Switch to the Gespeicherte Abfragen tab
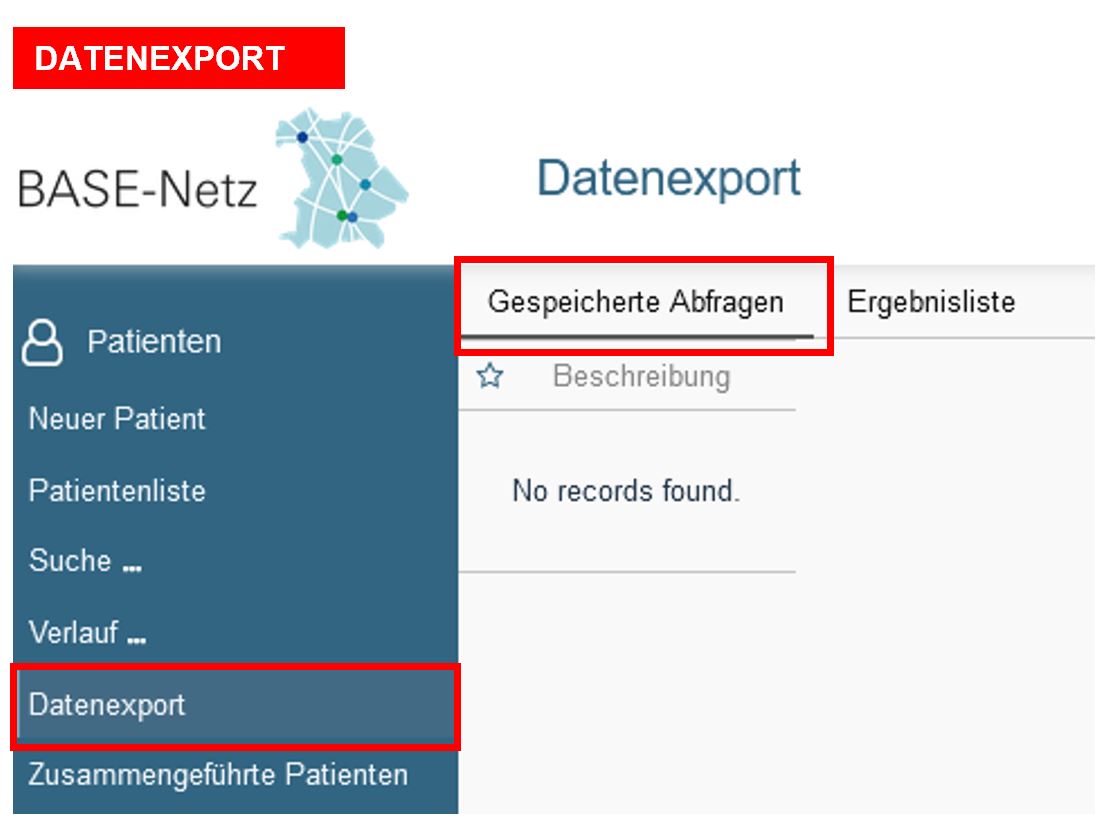This screenshot has width=1114, height=821. click(x=636, y=303)
